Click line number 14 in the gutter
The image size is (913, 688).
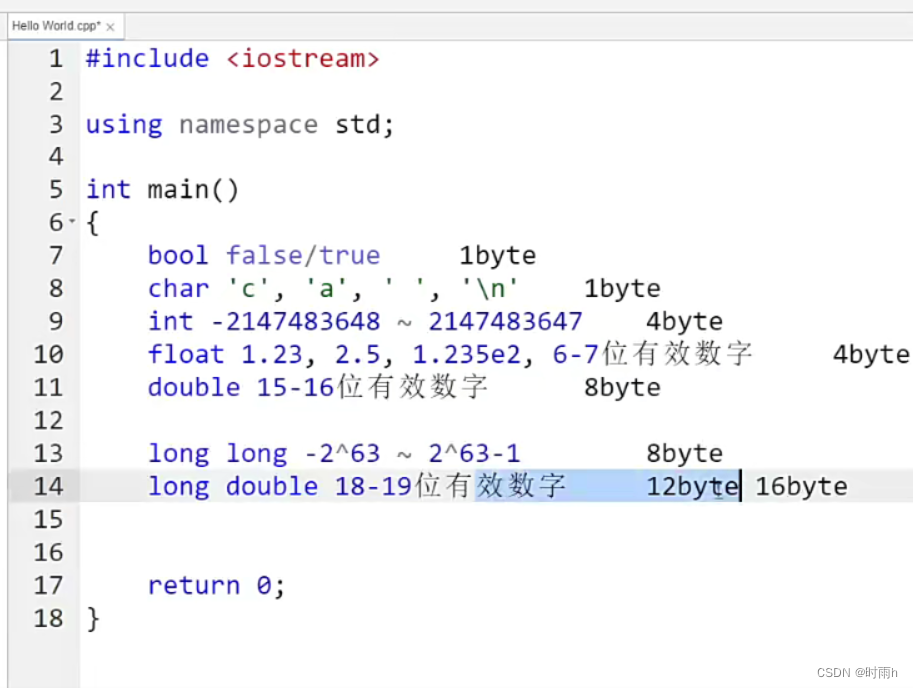47,486
